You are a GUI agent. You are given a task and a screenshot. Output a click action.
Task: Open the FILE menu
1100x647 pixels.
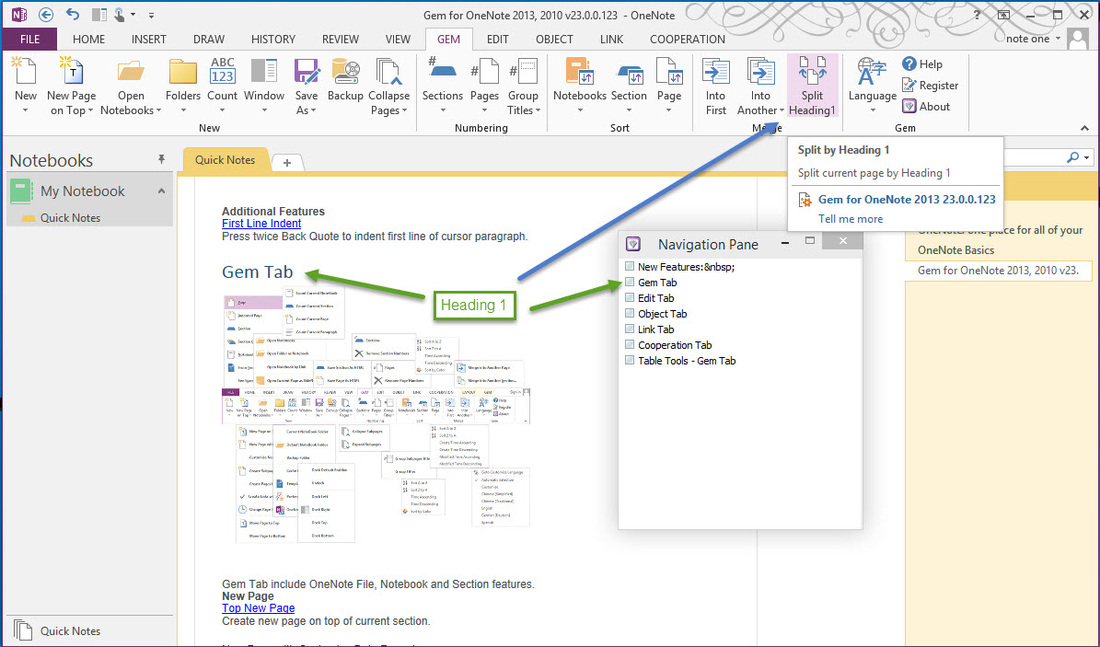(x=29, y=39)
